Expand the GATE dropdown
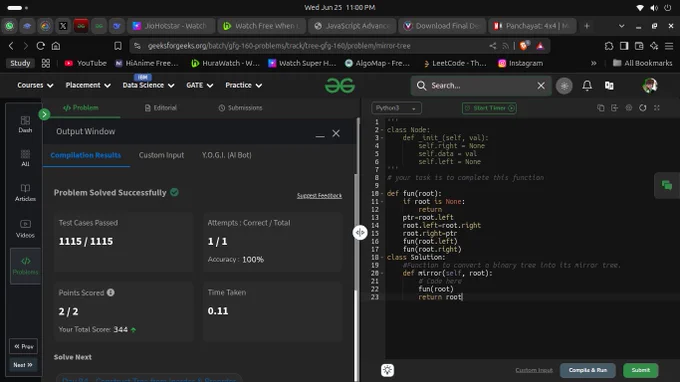680x382 pixels. 199,85
